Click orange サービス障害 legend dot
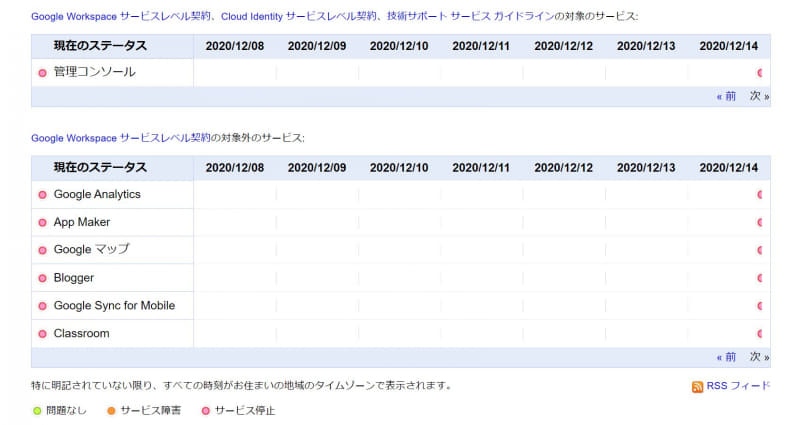This screenshot has width=800, height=425. coord(111,411)
